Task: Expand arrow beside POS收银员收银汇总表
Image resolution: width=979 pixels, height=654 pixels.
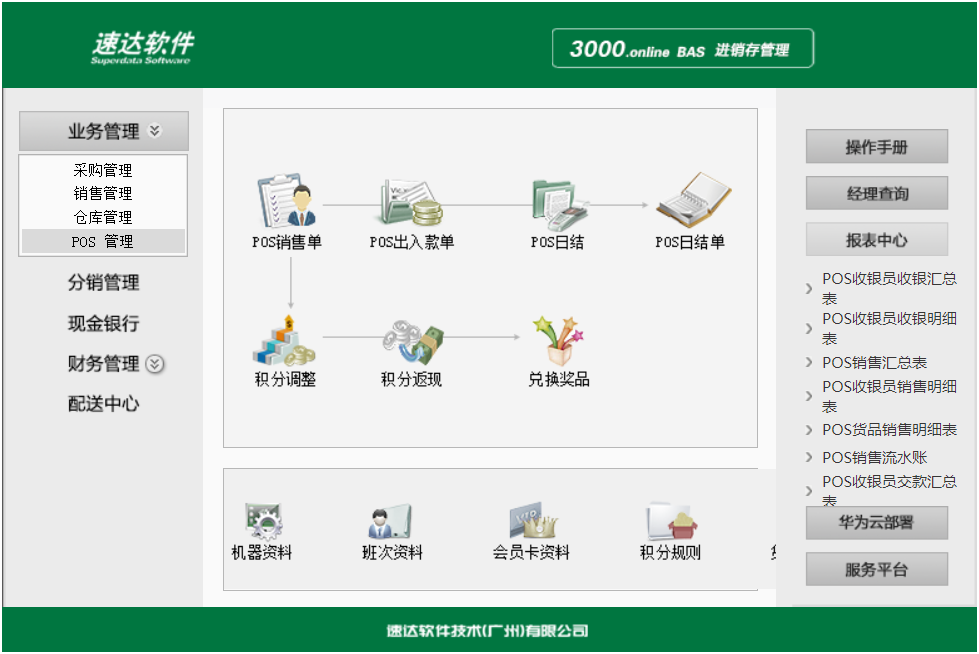Action: [809, 289]
